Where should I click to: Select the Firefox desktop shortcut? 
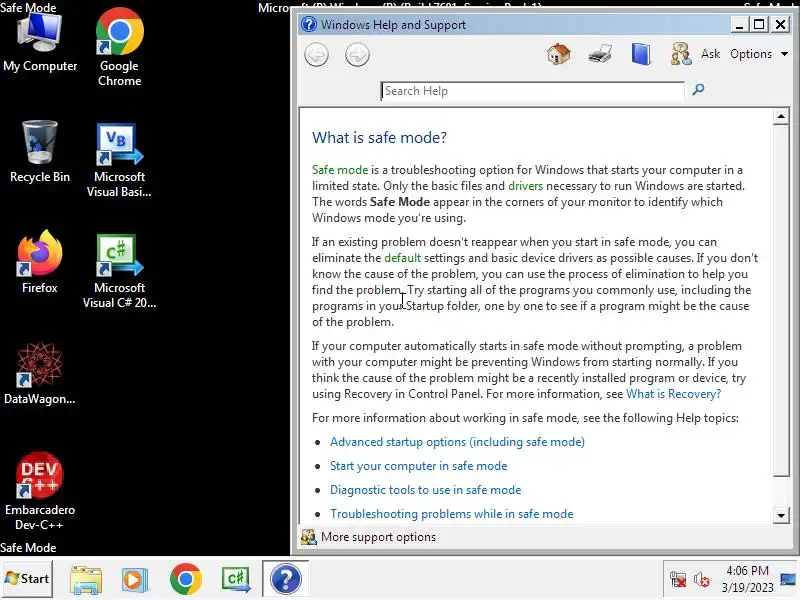pos(40,262)
